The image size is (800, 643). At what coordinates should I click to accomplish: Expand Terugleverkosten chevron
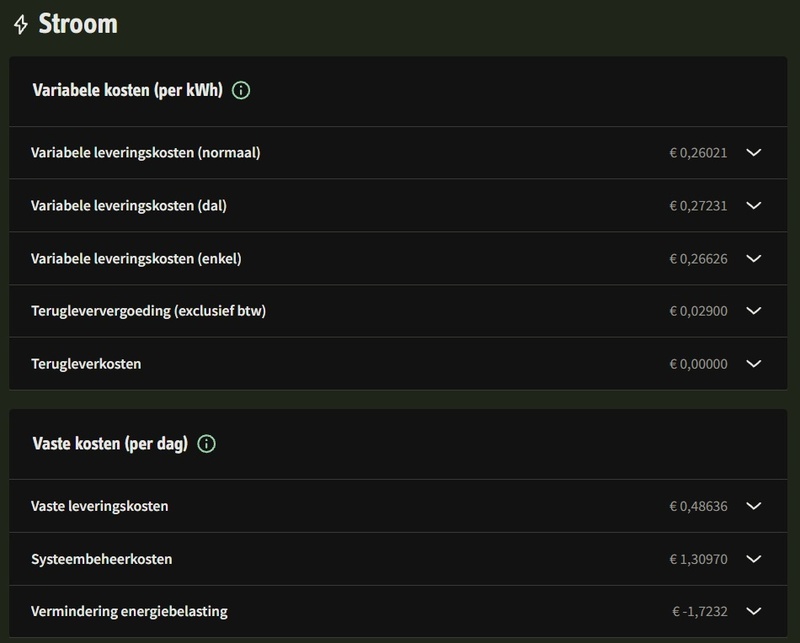point(754,364)
